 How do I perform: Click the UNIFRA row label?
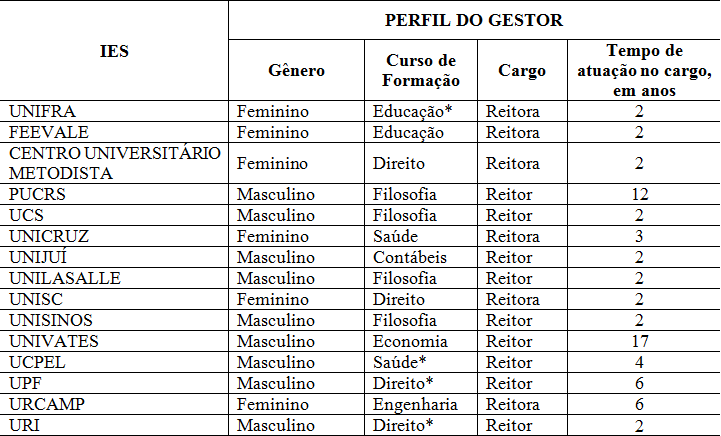tap(42, 111)
